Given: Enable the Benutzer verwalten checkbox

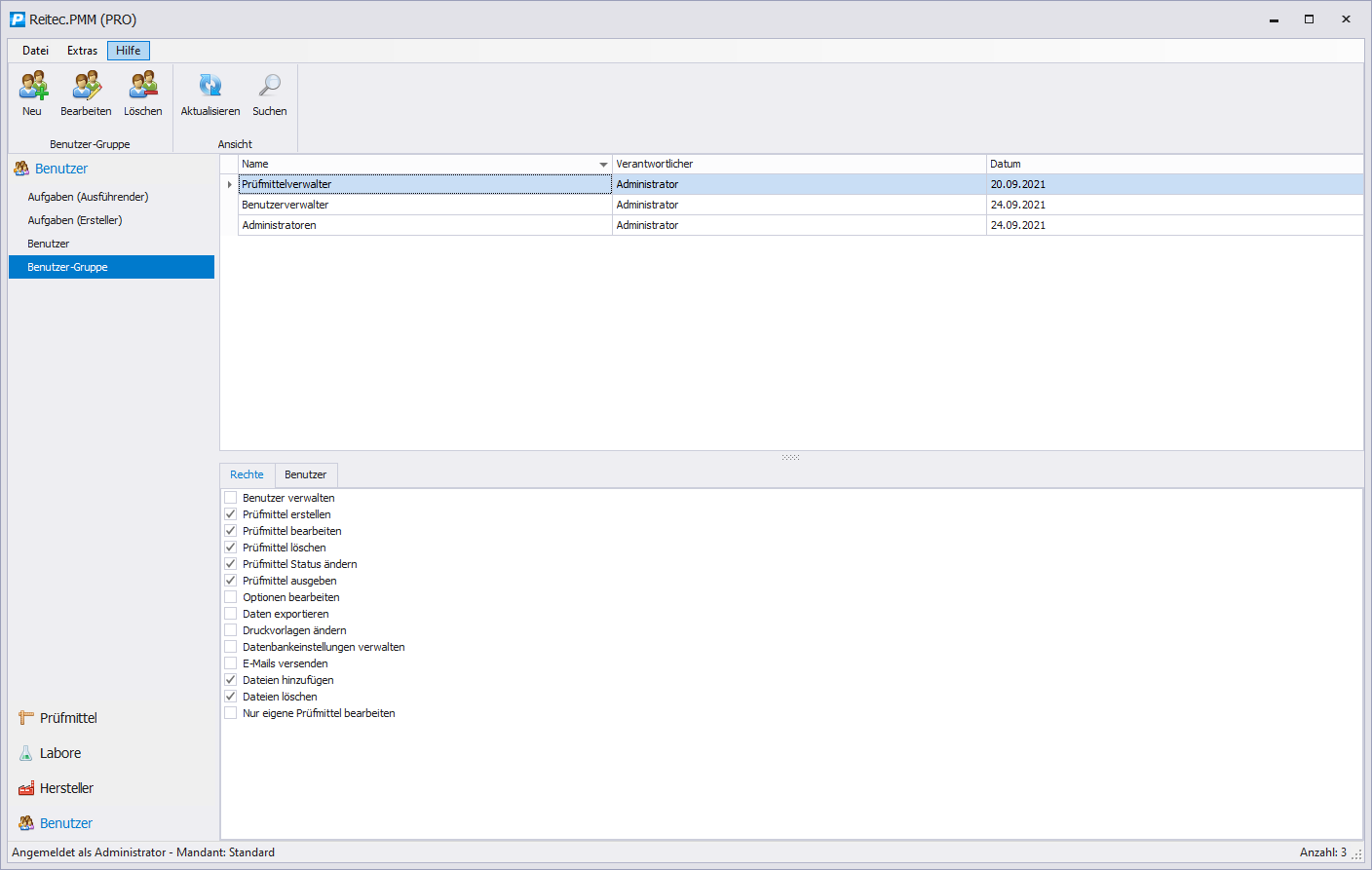Looking at the screenshot, I should (231, 498).
